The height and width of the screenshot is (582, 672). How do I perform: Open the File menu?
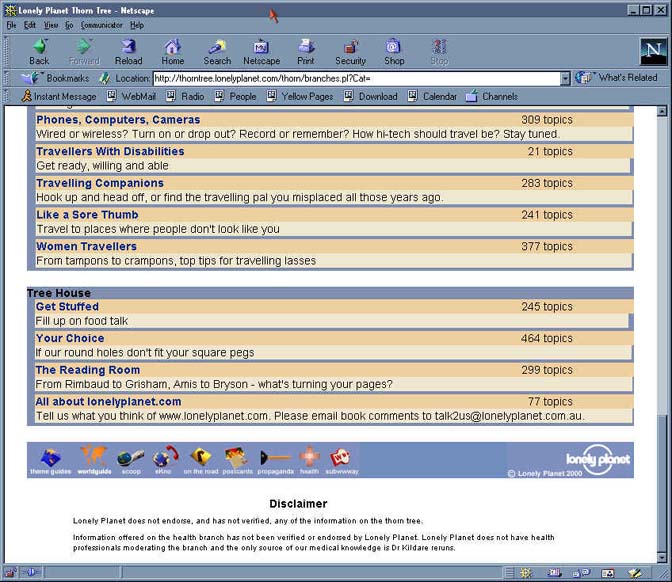coord(11,25)
